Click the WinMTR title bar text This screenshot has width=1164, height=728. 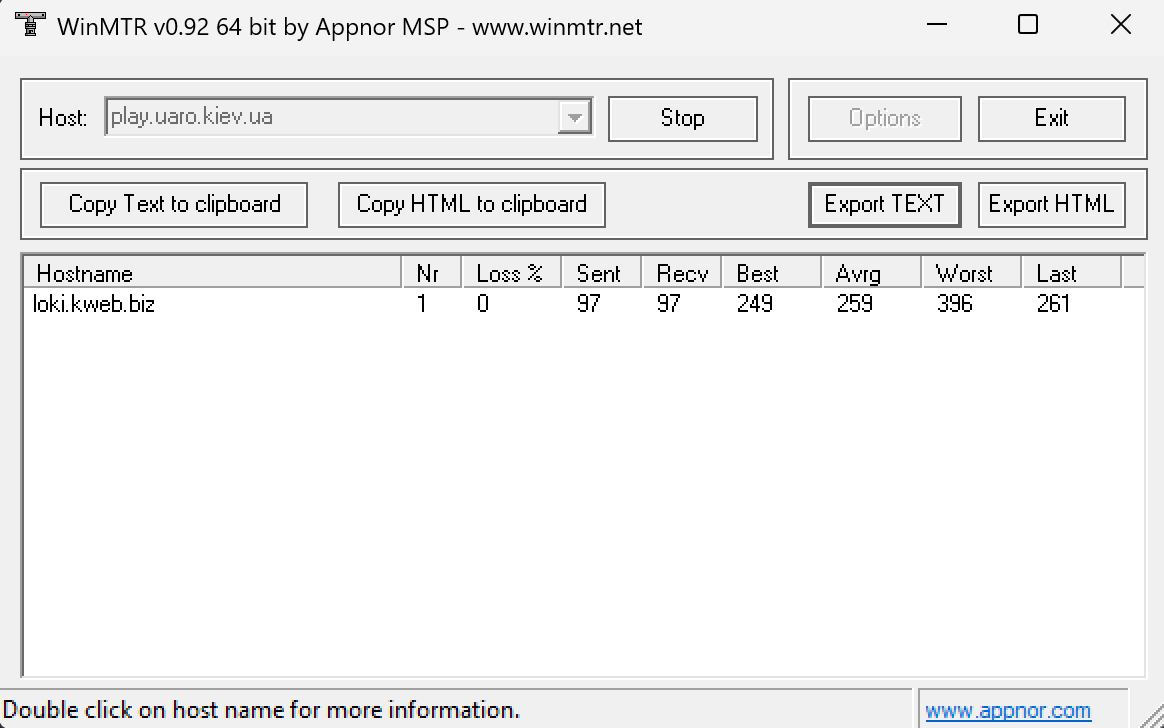point(350,27)
